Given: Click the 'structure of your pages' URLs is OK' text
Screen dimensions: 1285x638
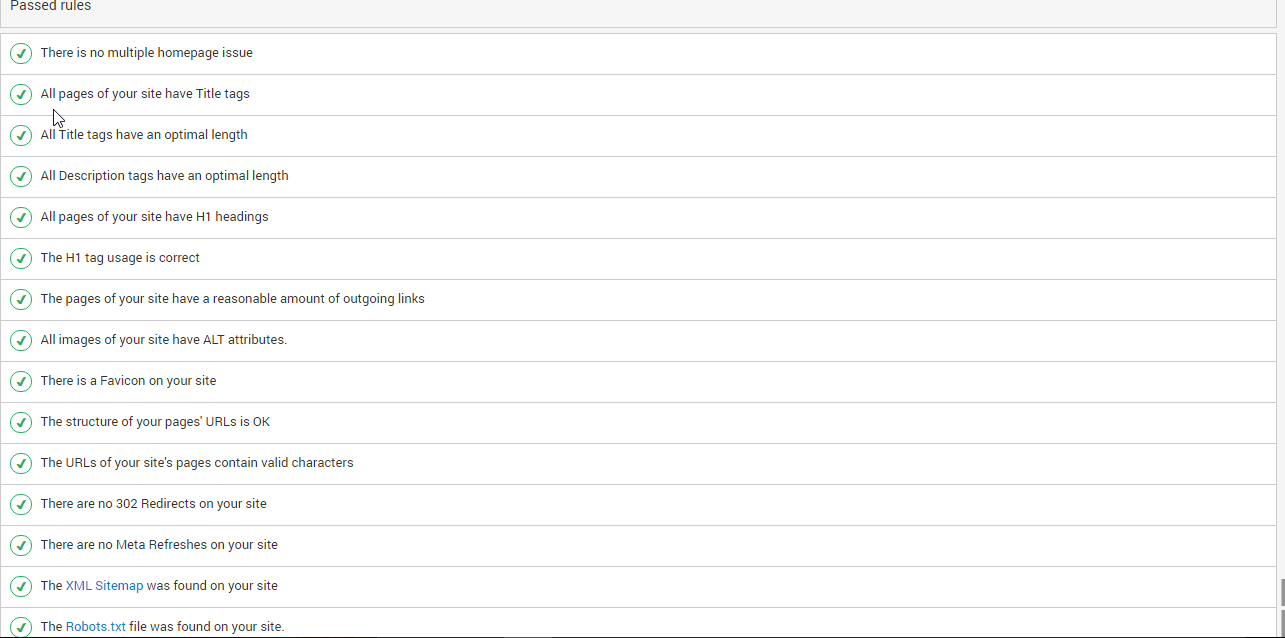Looking at the screenshot, I should [x=155, y=422].
